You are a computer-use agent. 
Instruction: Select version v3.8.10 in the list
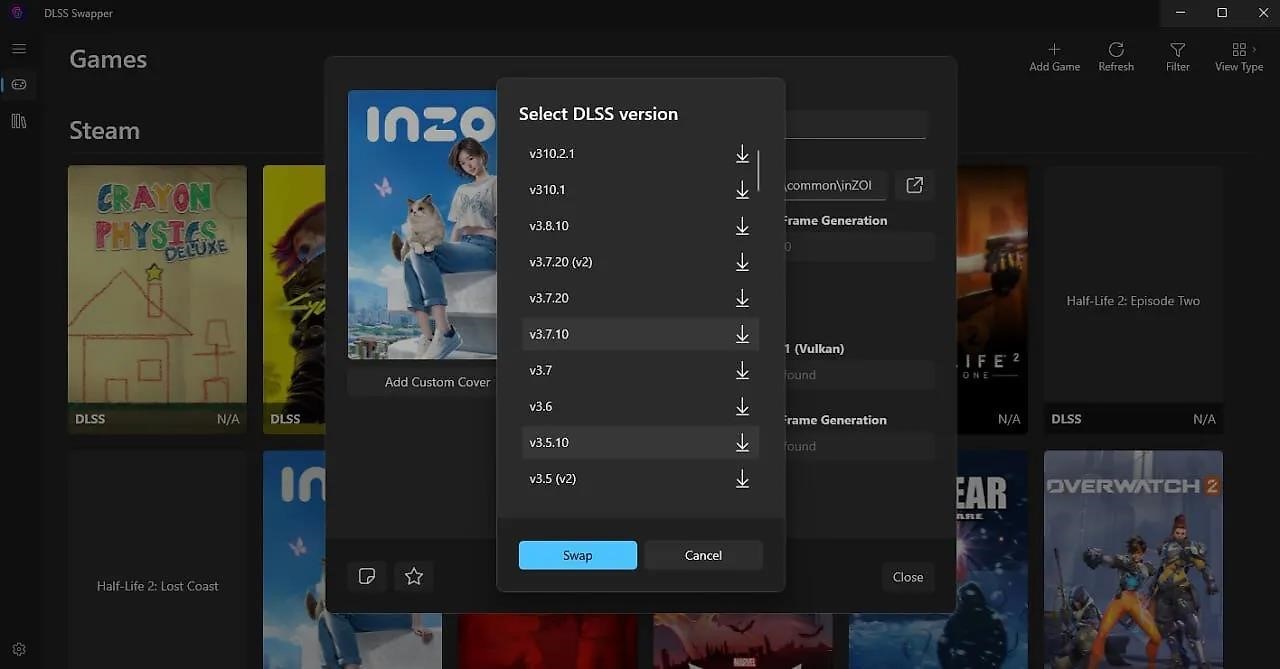click(640, 226)
